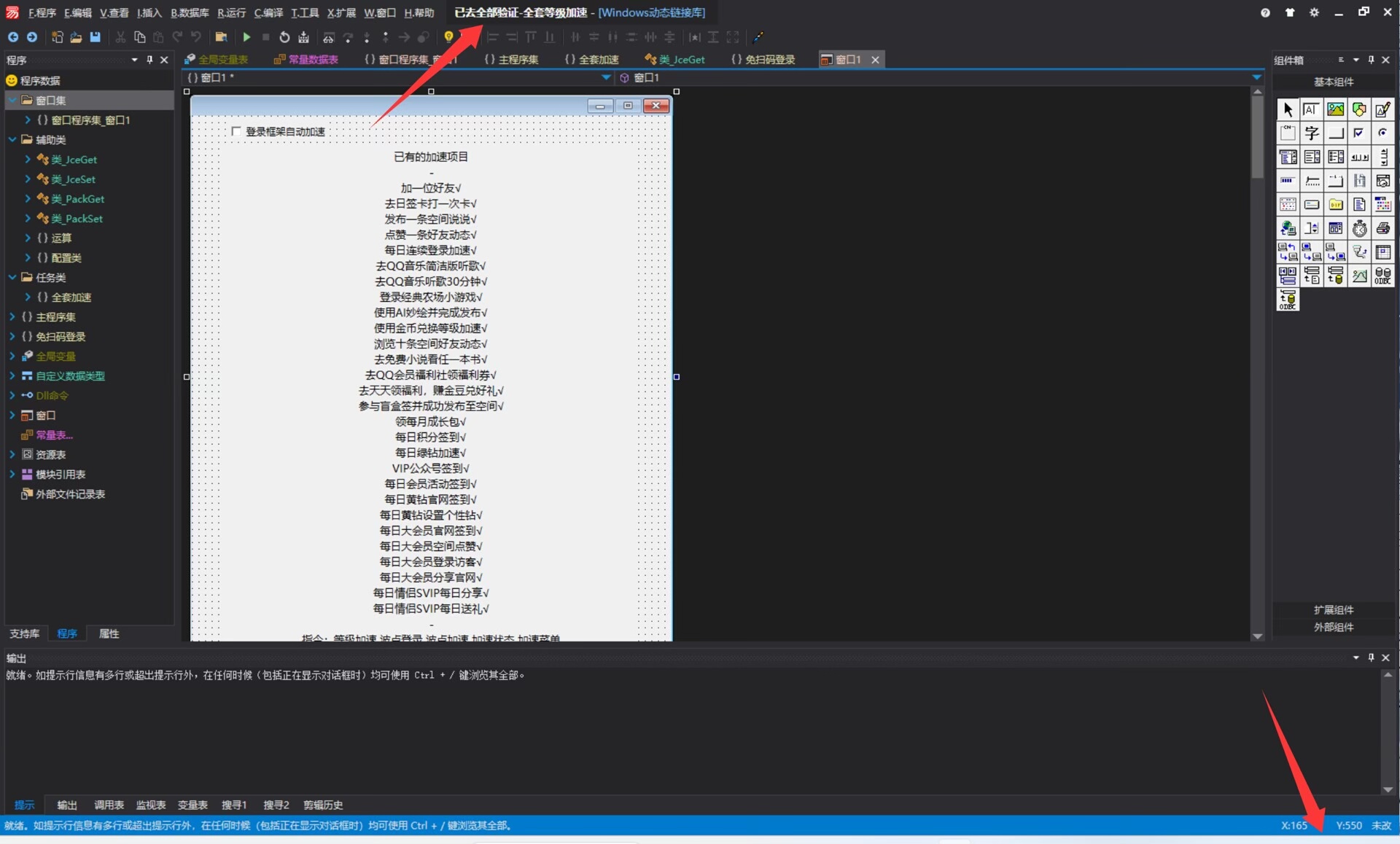This screenshot has height=844, width=1400.
Task: Click the Save floppy disk icon
Action: (x=95, y=37)
